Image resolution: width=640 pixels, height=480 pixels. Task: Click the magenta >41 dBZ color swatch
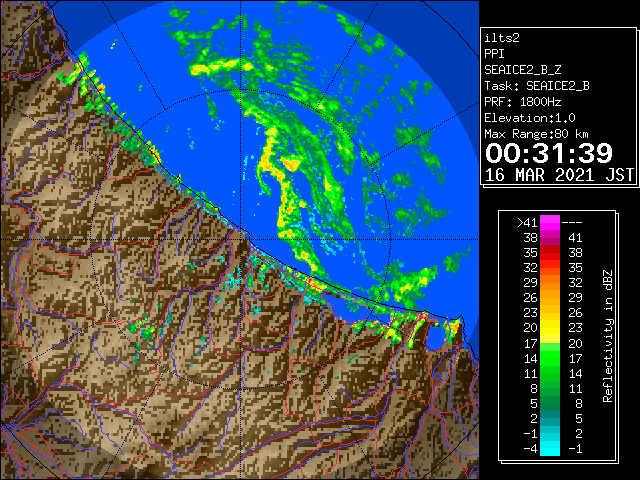point(550,222)
